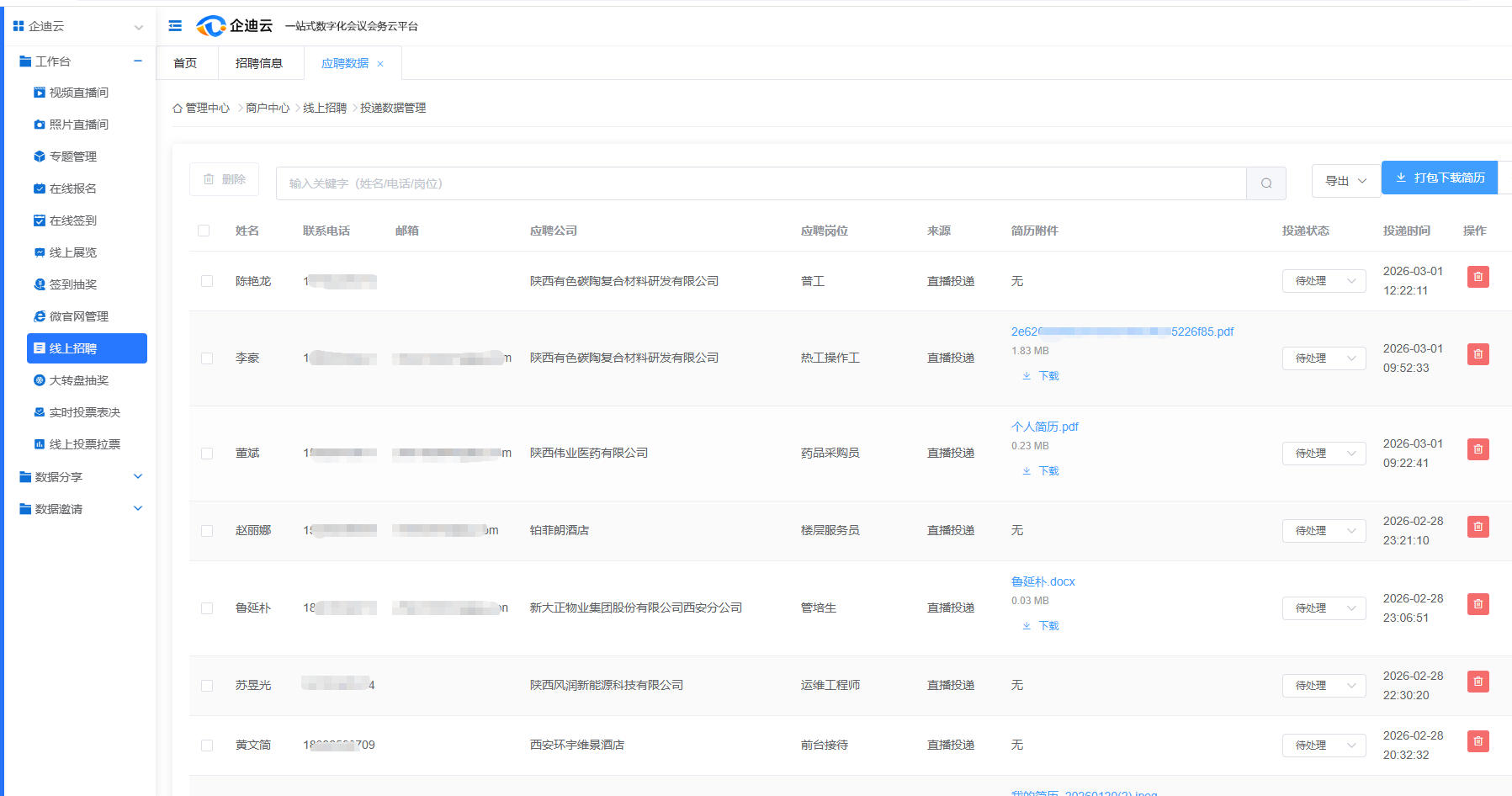Go to 微官网管理 in the sidebar
This screenshot has width=1512, height=796.
[78, 316]
